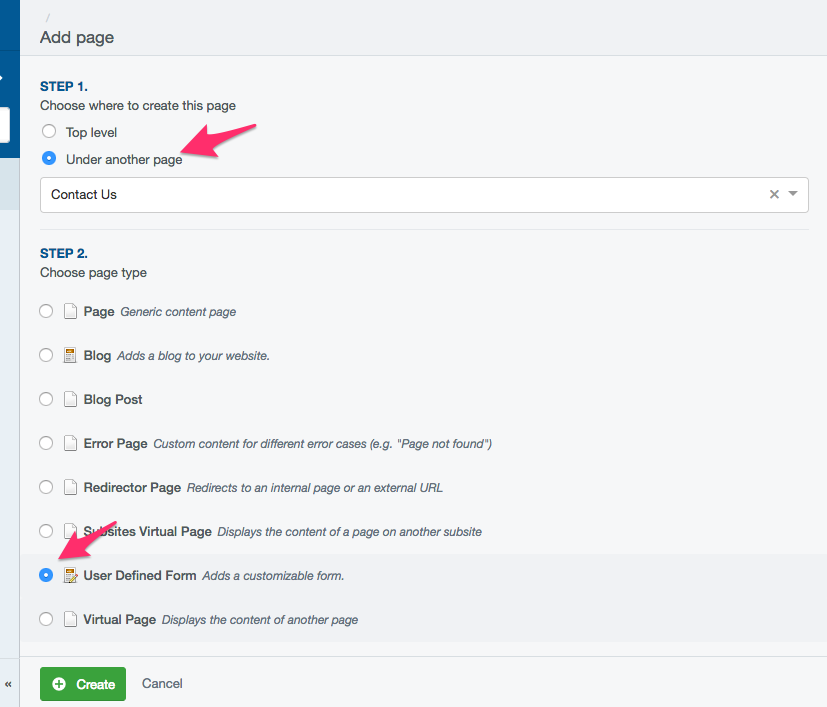
Task: Open the Contact Us parent page selector
Action: 400,195
